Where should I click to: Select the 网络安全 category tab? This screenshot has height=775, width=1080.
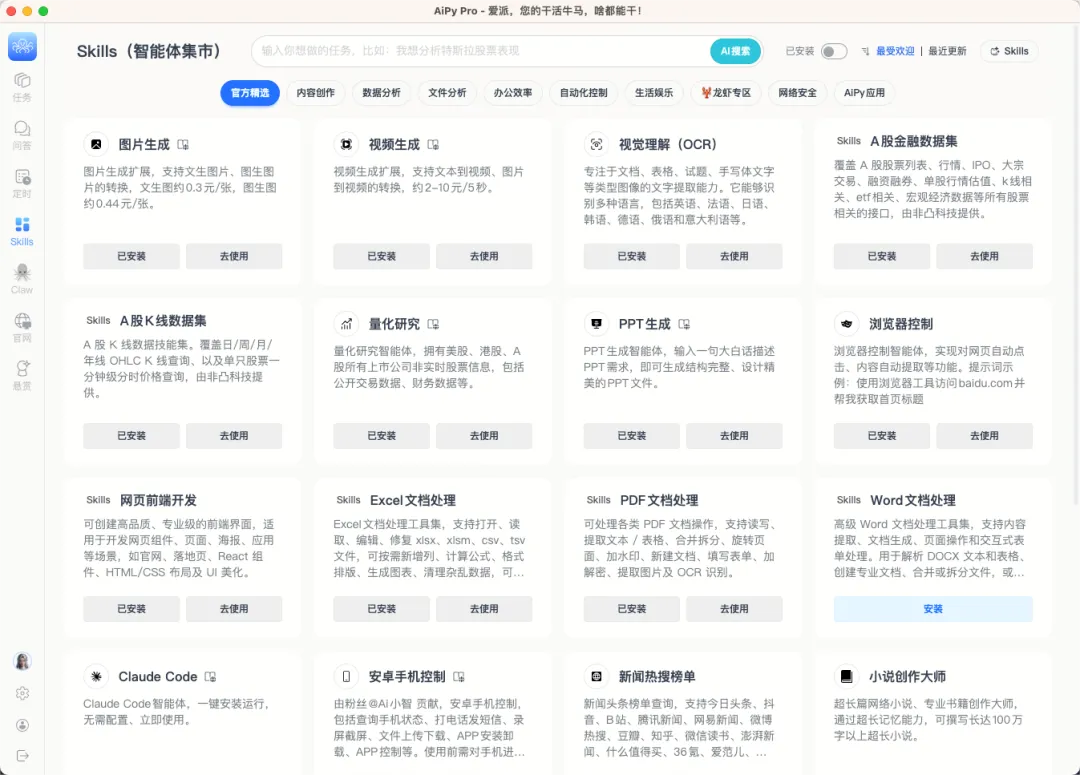coord(798,93)
